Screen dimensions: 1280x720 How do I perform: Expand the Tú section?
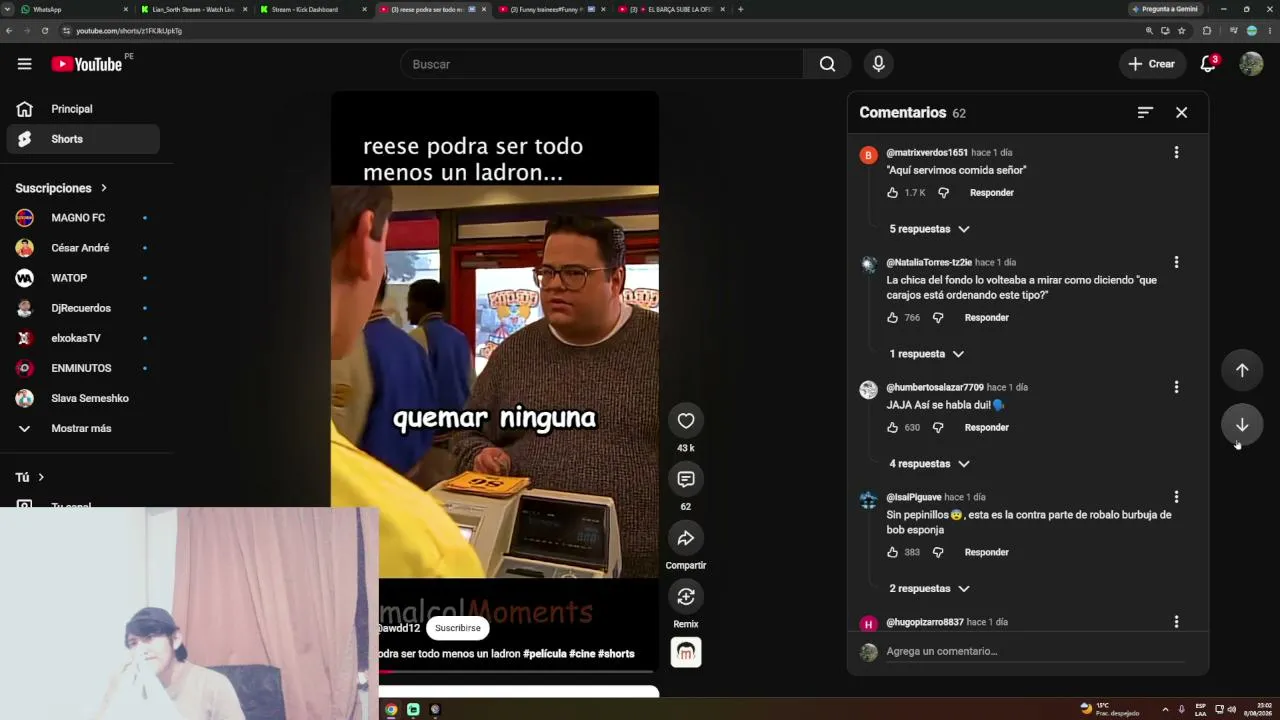coord(30,477)
